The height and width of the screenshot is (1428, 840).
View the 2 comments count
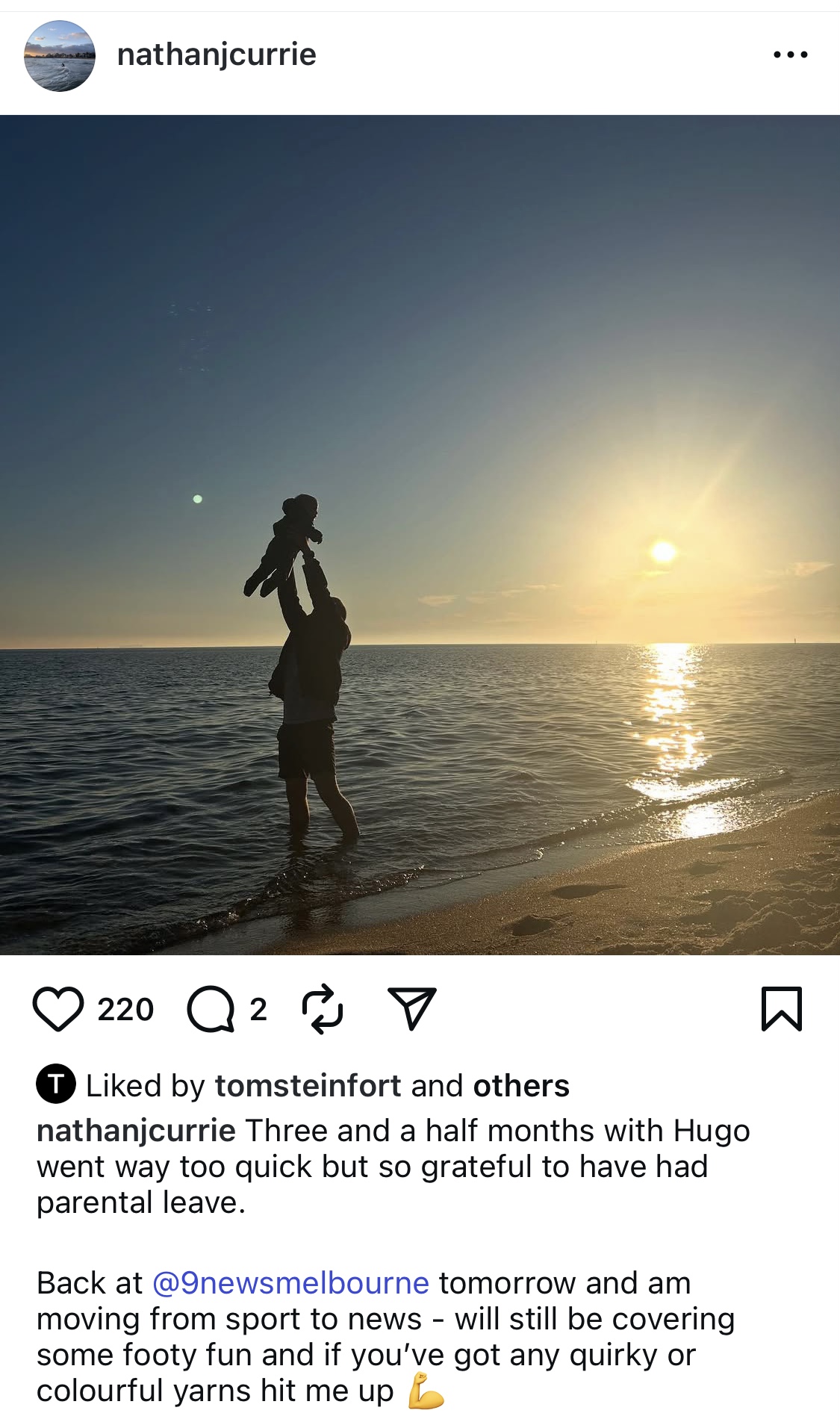point(258,1010)
